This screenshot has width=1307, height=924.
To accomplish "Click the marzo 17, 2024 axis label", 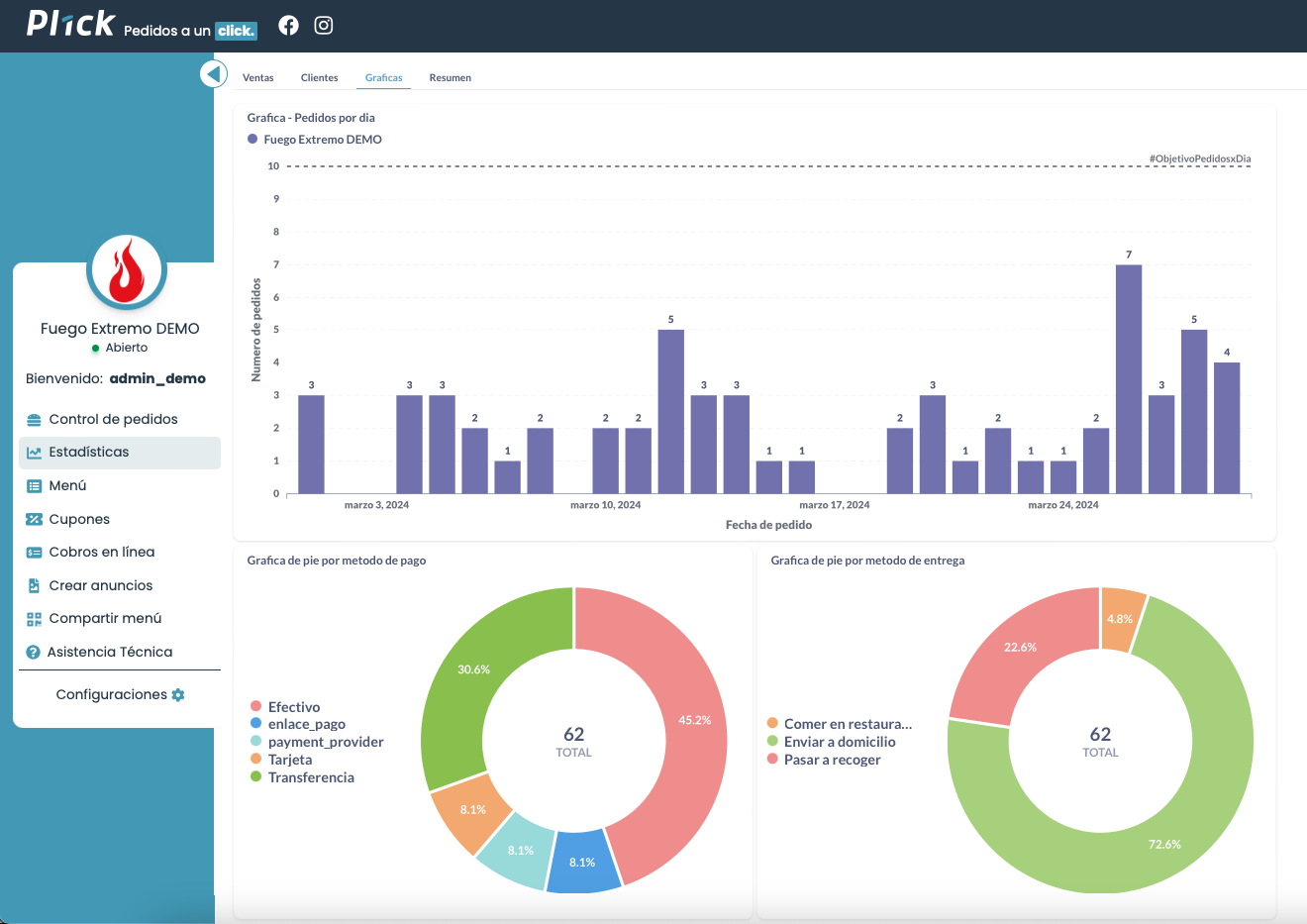I will pos(835,505).
